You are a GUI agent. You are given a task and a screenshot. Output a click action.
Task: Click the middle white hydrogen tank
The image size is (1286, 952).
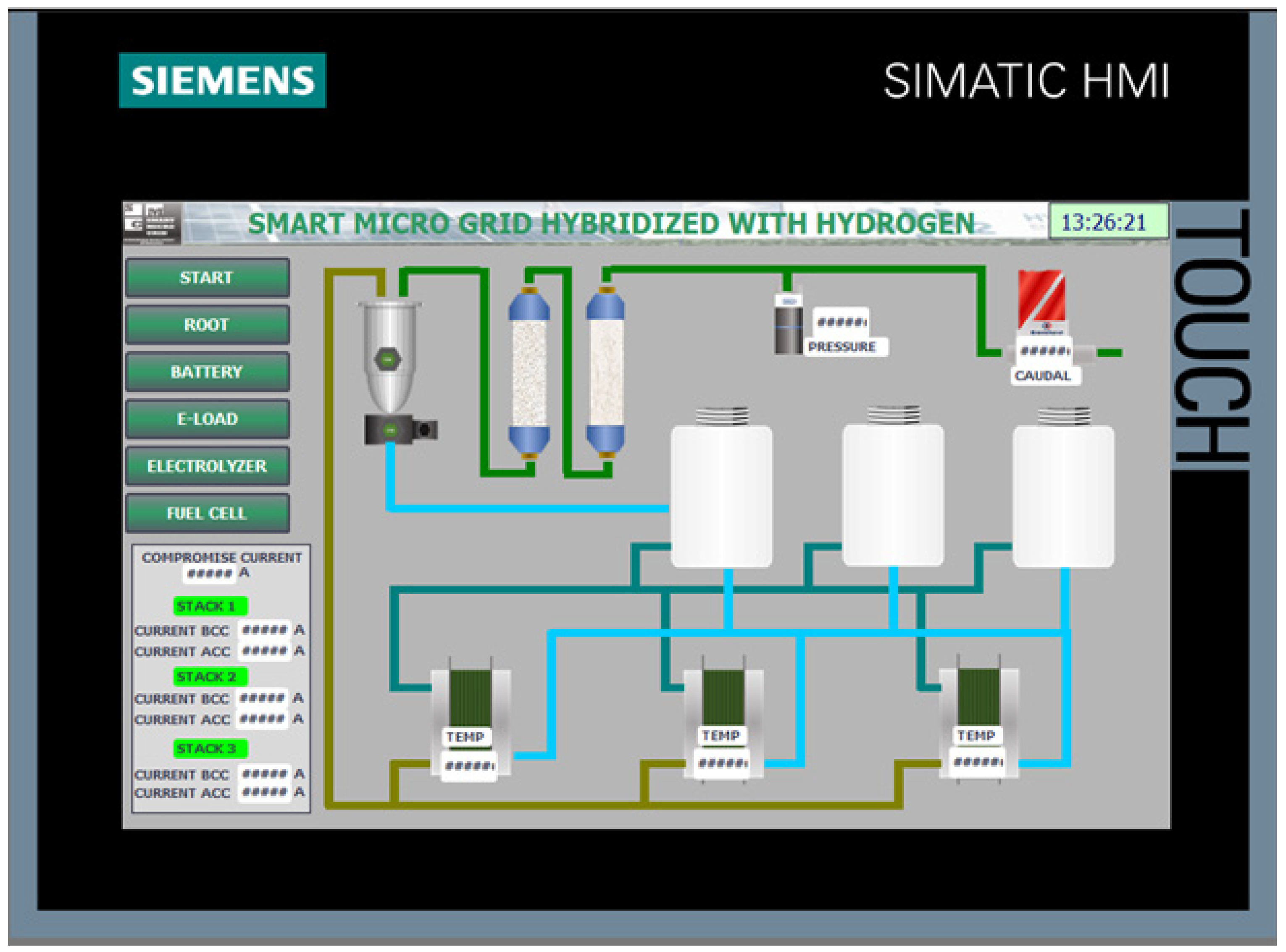pyautogui.click(x=892, y=496)
